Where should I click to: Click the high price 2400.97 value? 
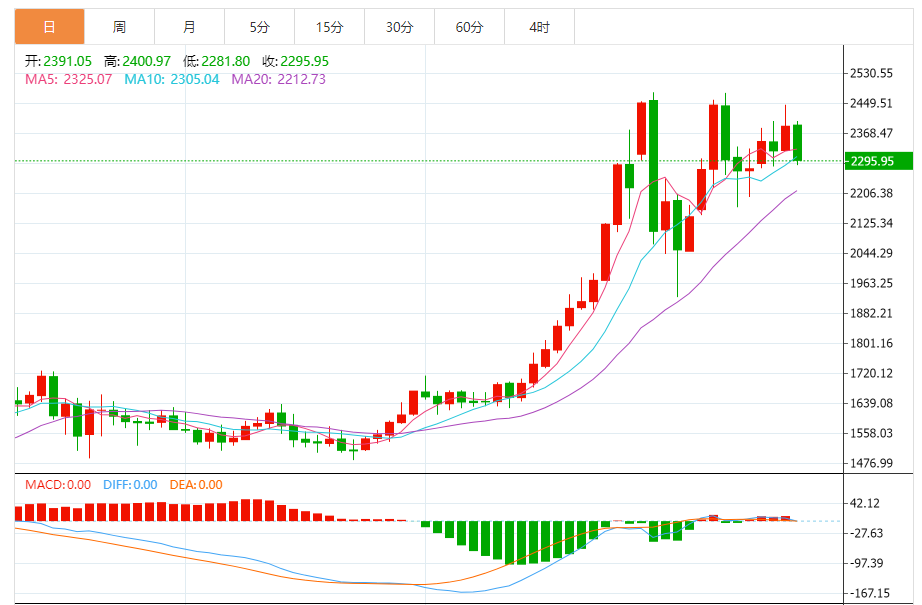coord(148,61)
